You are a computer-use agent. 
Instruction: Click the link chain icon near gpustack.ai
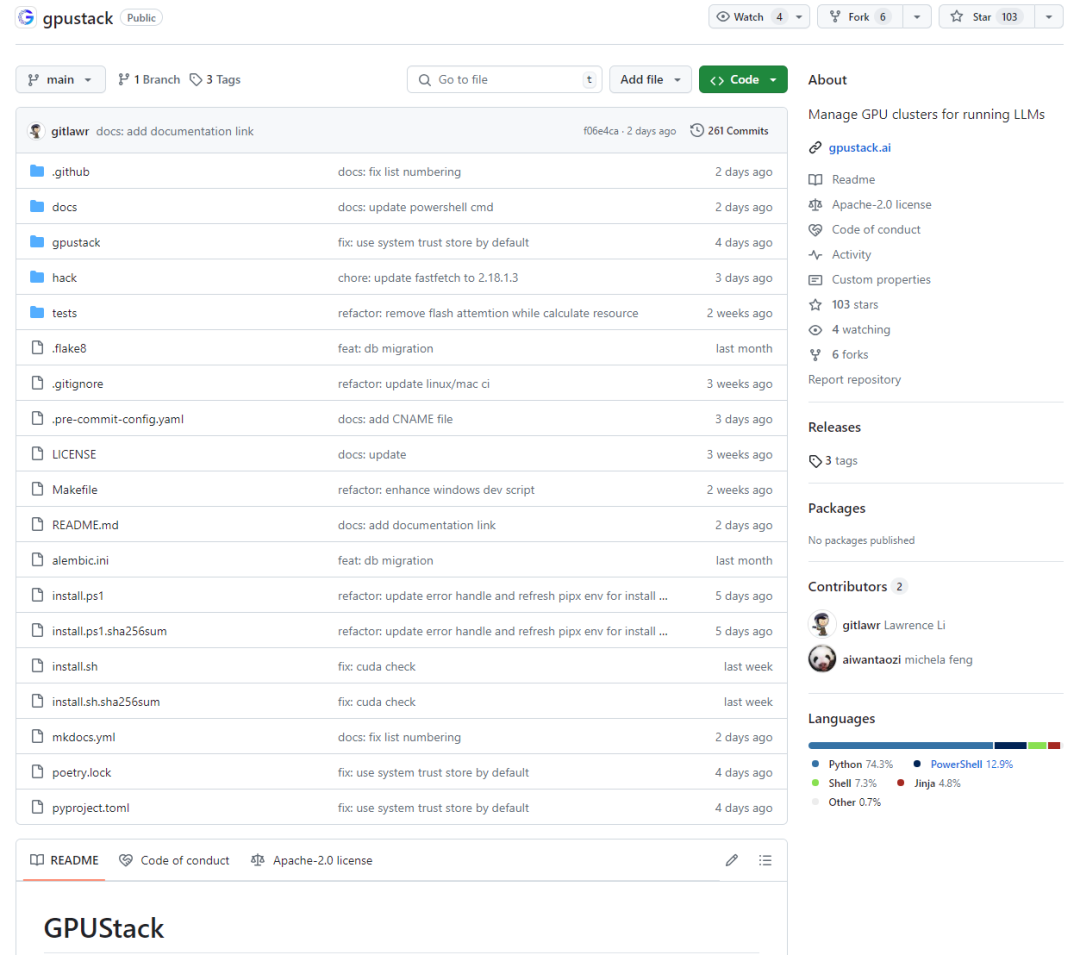point(816,147)
